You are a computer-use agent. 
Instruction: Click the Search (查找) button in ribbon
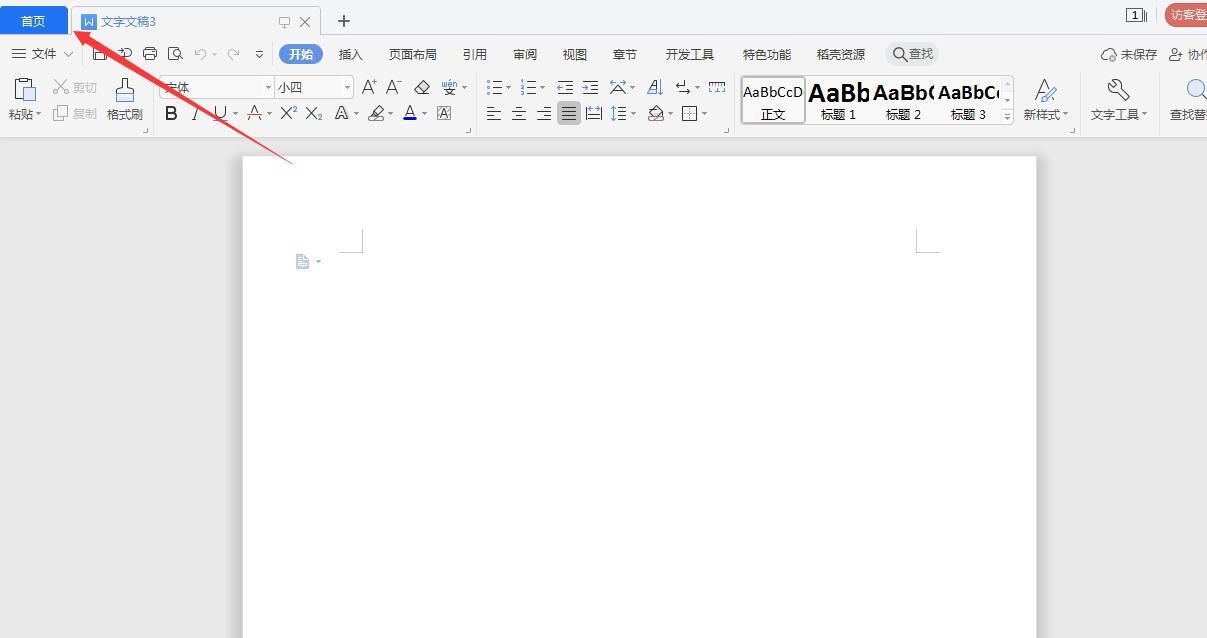click(x=912, y=54)
